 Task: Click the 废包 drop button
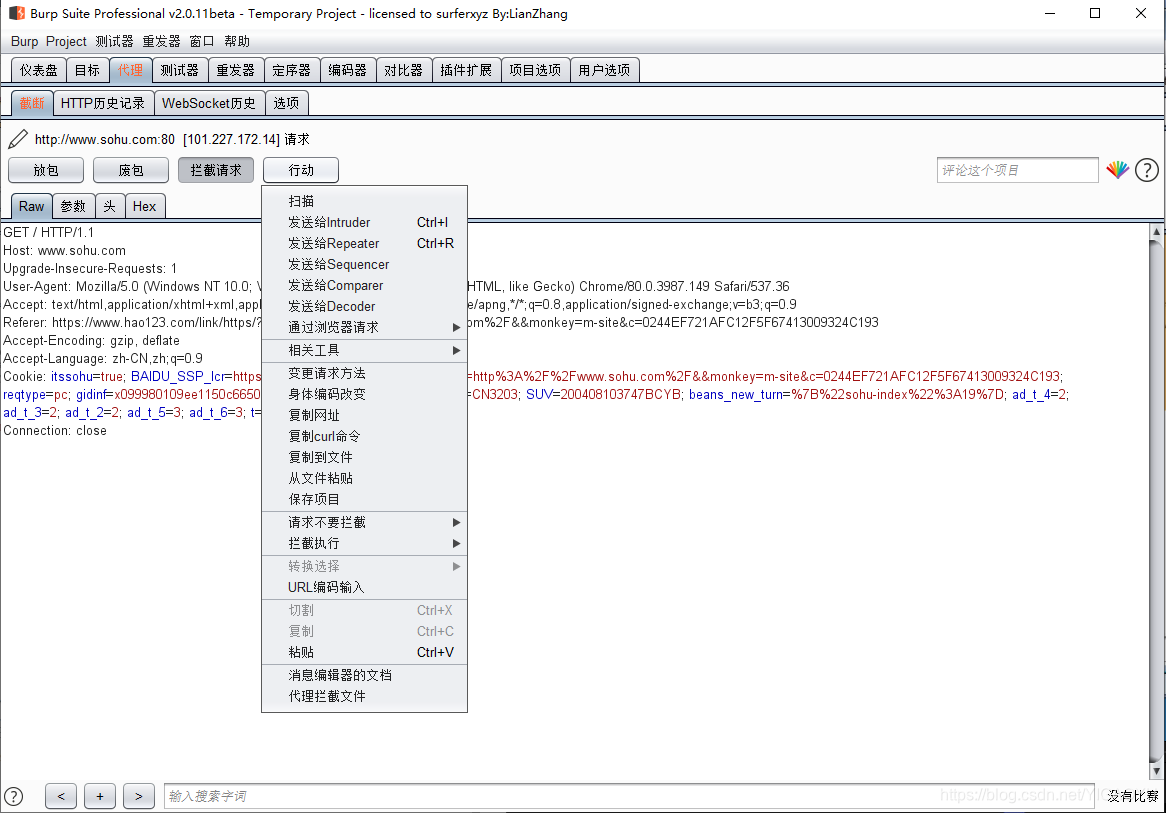click(x=131, y=170)
